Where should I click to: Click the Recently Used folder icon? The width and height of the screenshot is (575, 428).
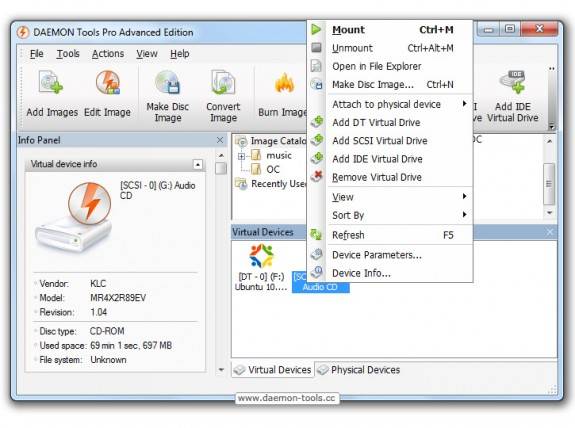coord(242,183)
